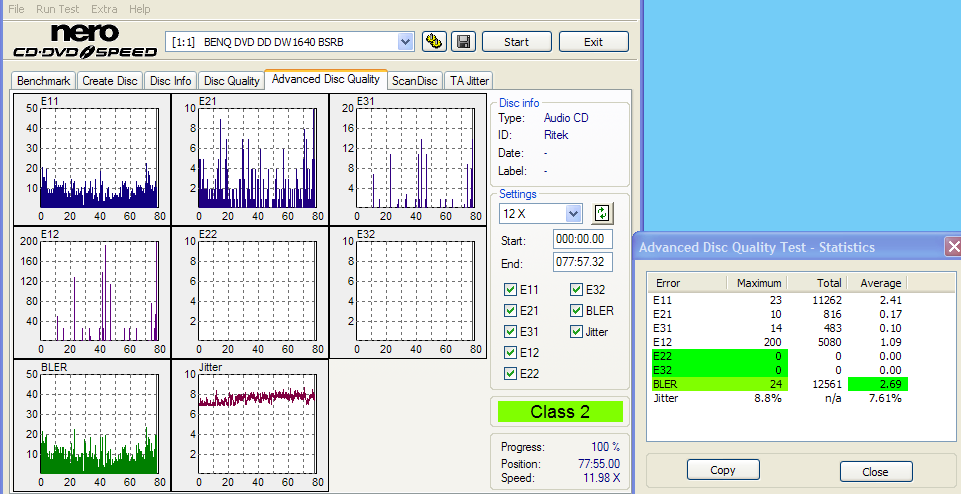Click the Ritek disc ID value
The image size is (961, 494).
[556, 135]
